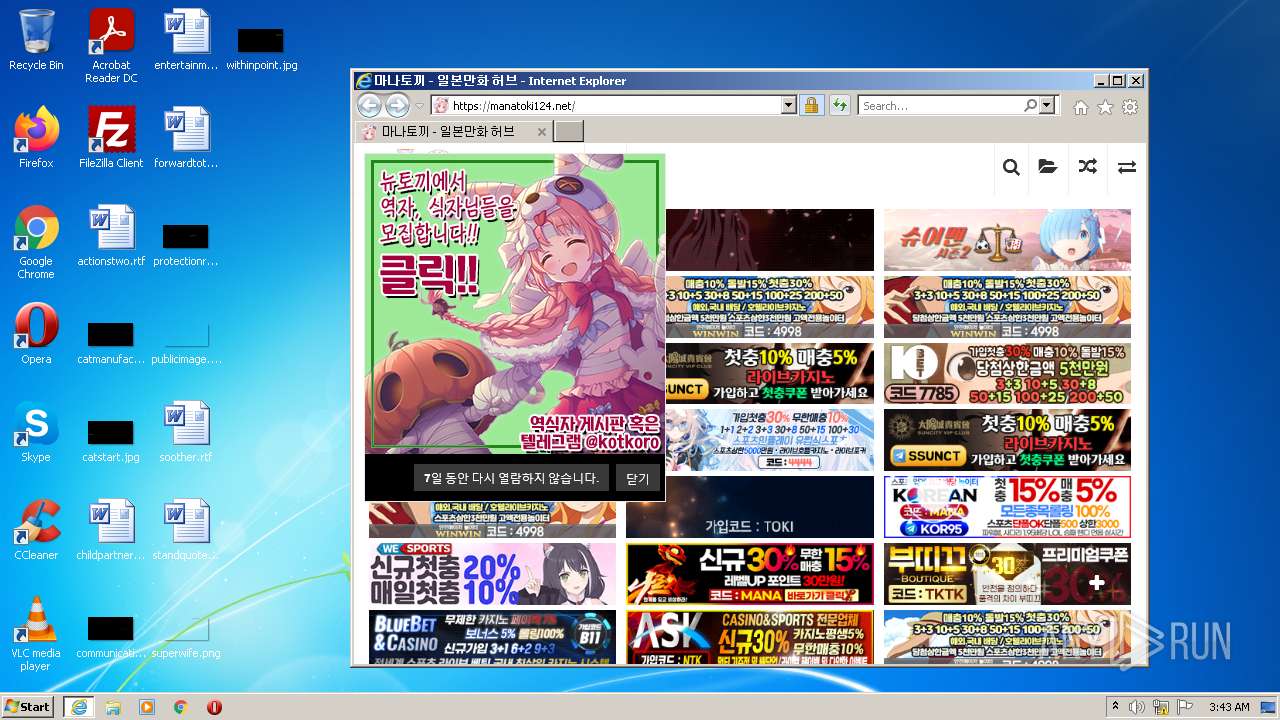
Task: Open a new blank tab
Action: (568, 132)
